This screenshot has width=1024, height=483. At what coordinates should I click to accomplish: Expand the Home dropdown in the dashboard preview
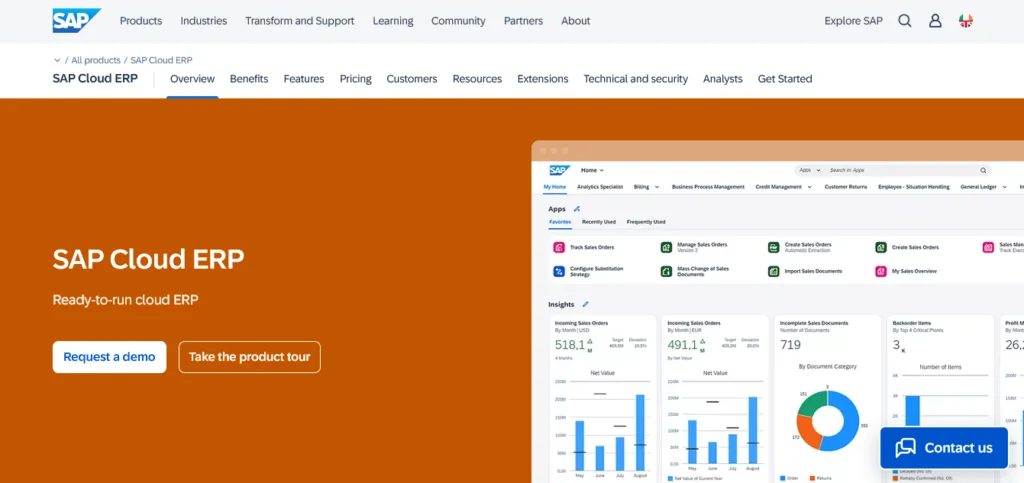[593, 171]
